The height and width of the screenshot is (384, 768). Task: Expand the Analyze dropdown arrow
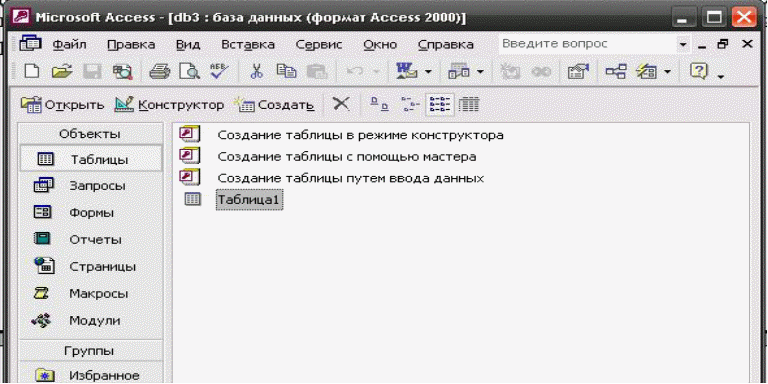(x=480, y=72)
